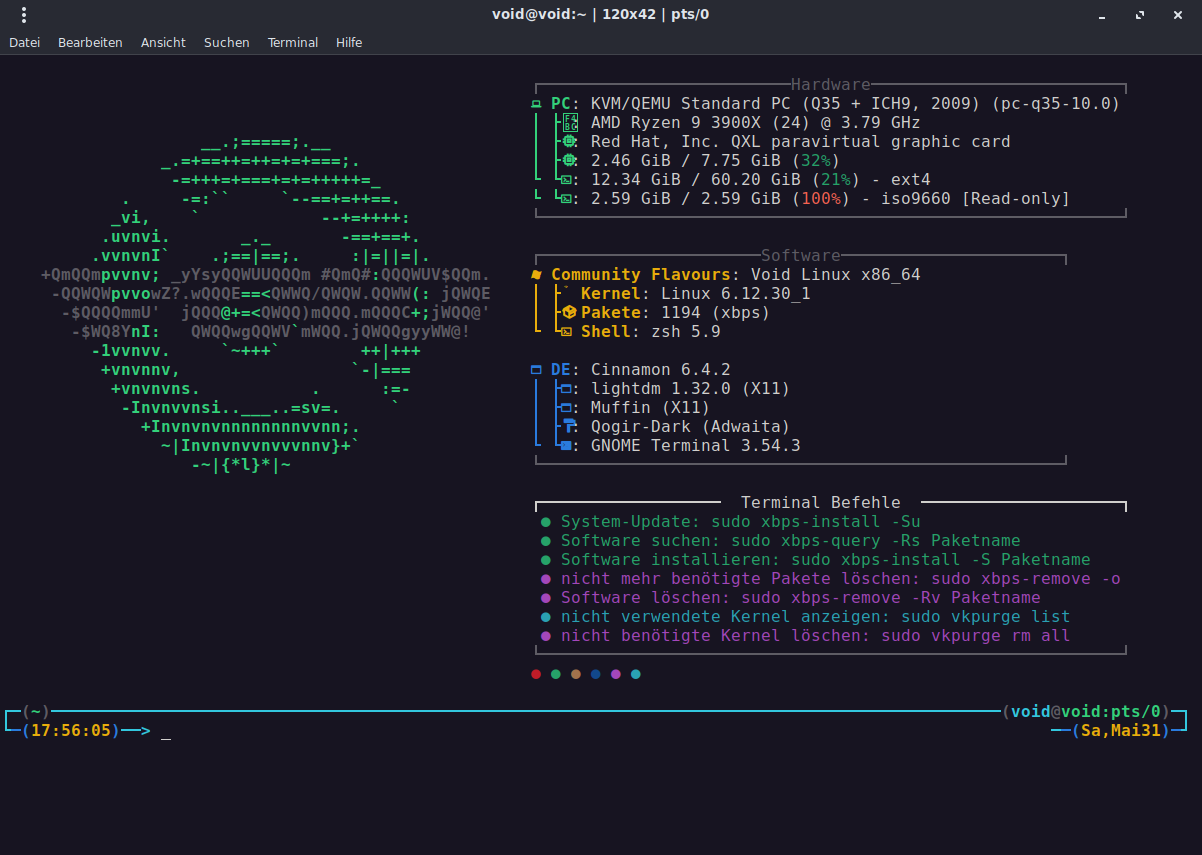Image resolution: width=1202 pixels, height=855 pixels.
Task: Expand the Suchen menu
Action: (226, 43)
